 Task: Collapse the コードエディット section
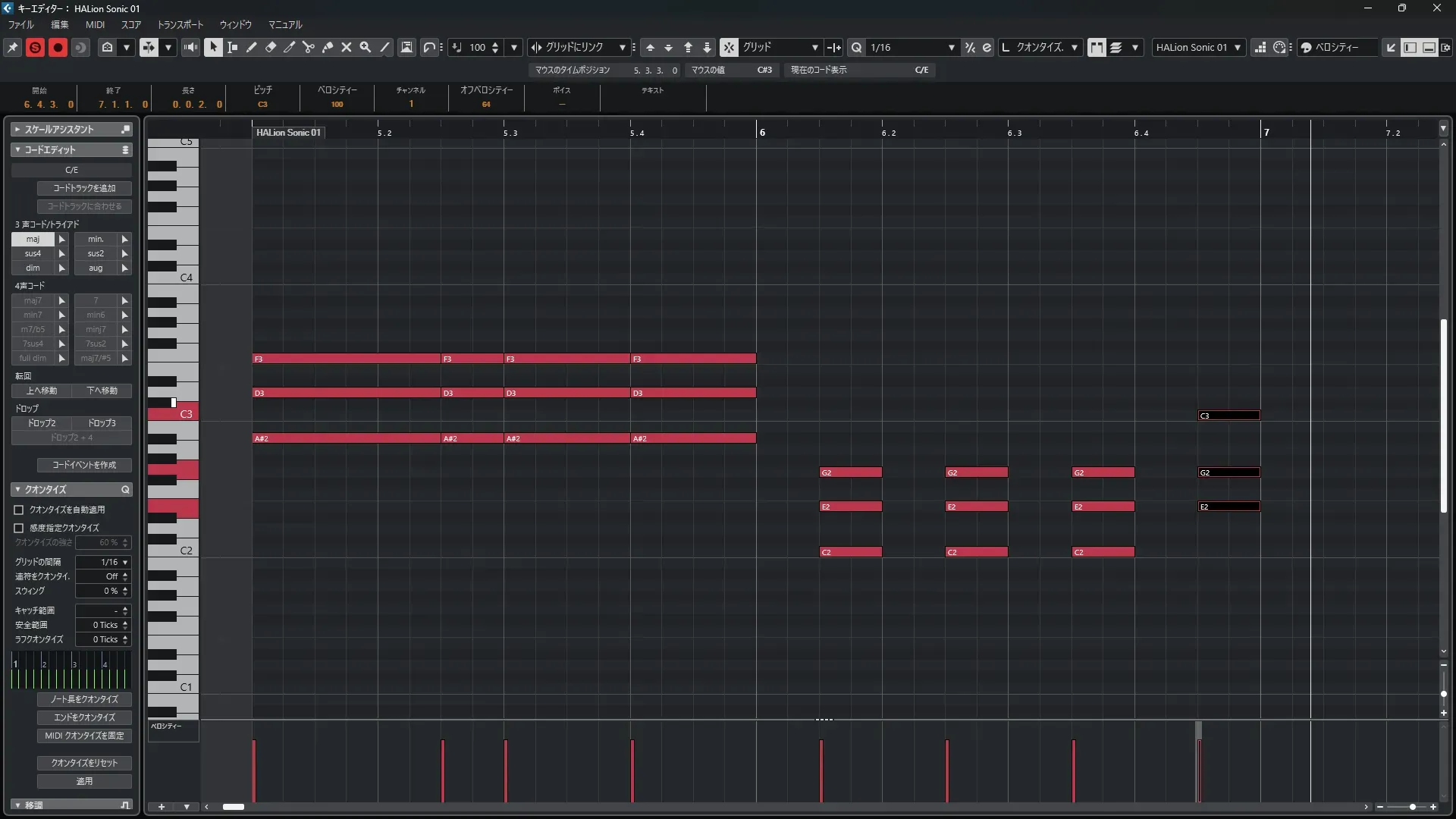click(17, 150)
